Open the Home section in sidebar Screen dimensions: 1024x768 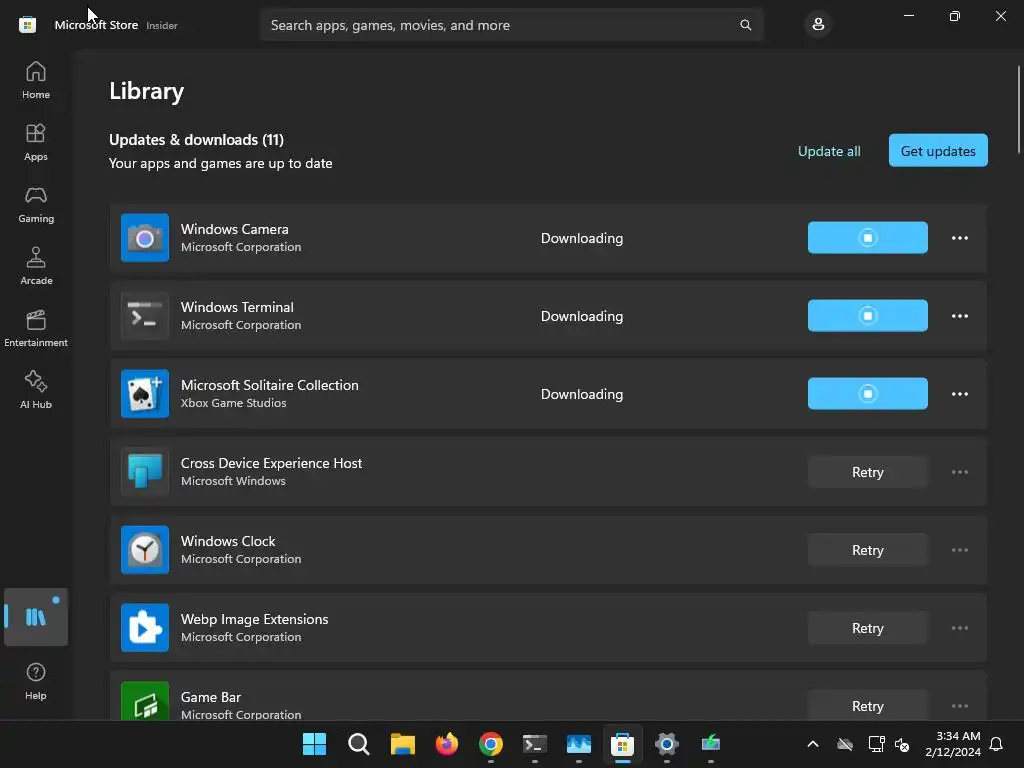pyautogui.click(x=36, y=80)
